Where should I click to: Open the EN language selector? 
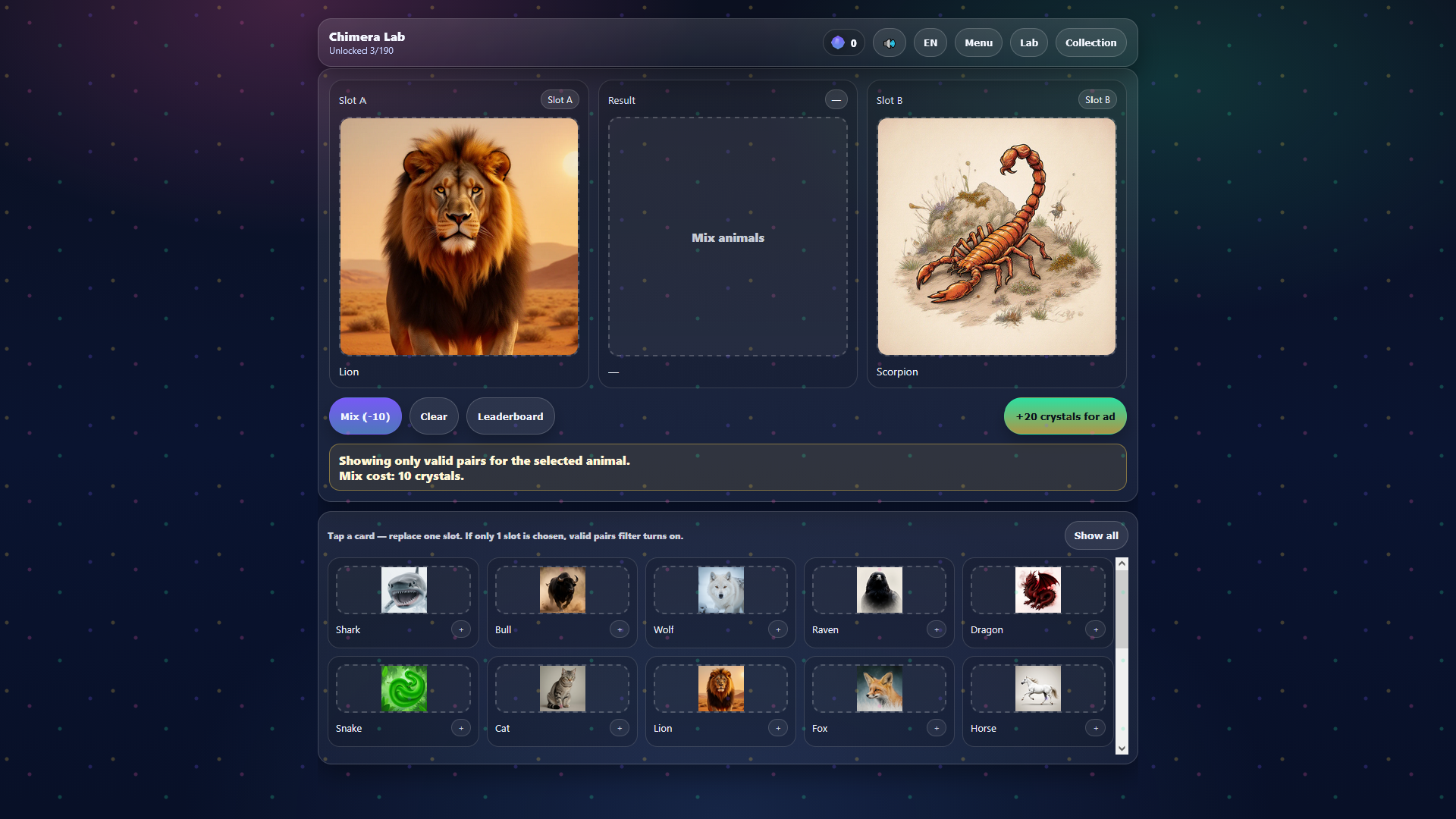[x=930, y=42]
